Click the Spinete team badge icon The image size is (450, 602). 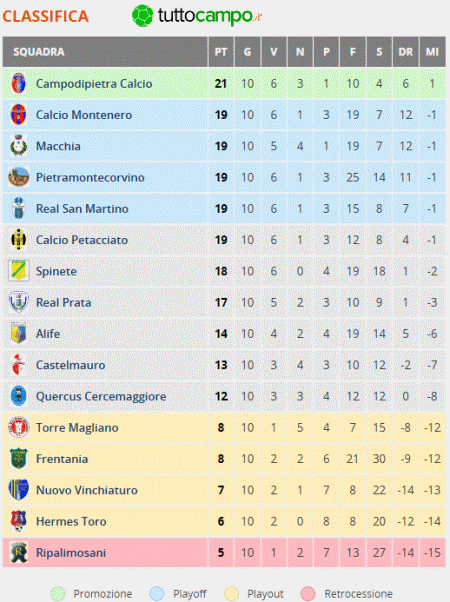[18, 271]
